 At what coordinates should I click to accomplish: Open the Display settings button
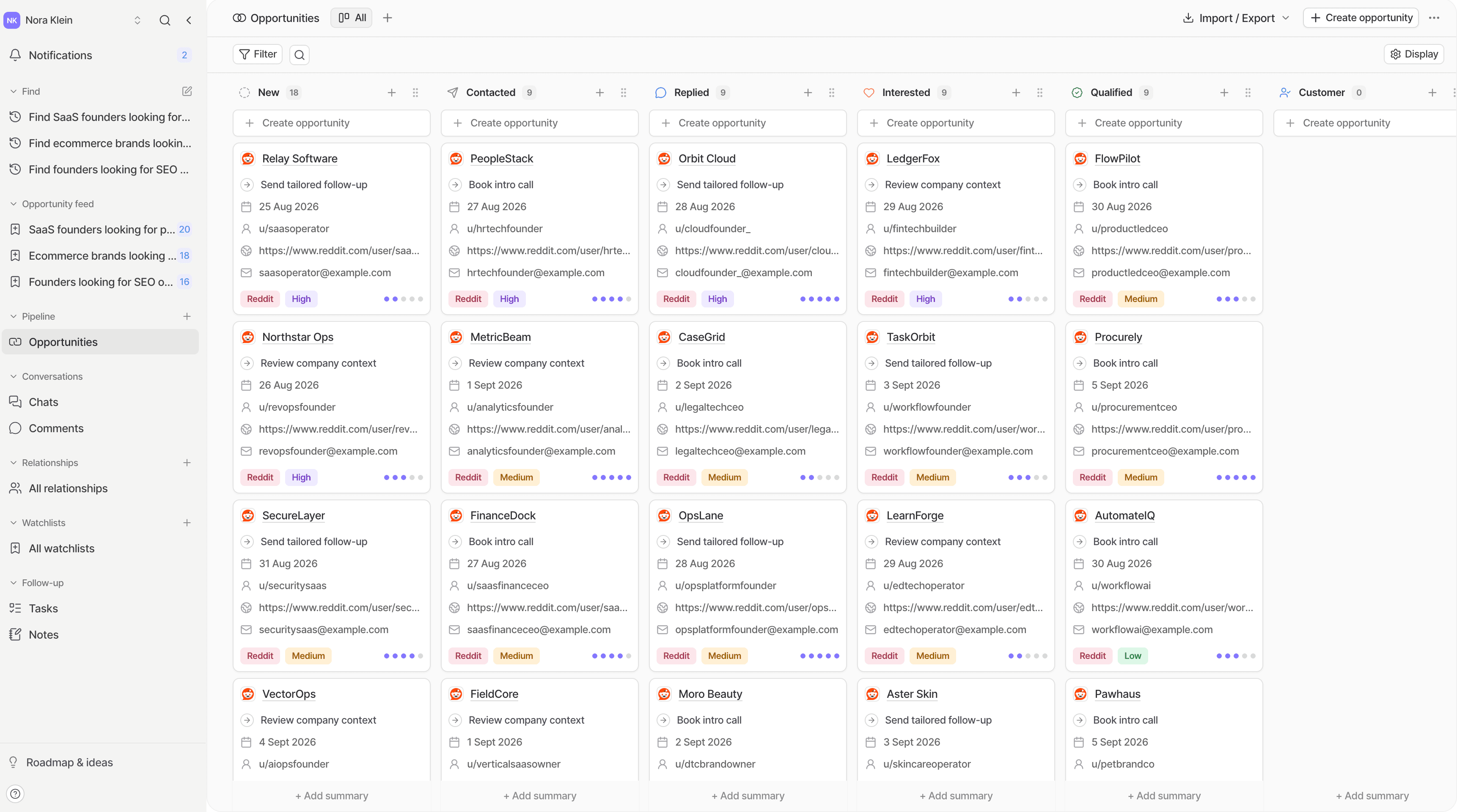1414,54
